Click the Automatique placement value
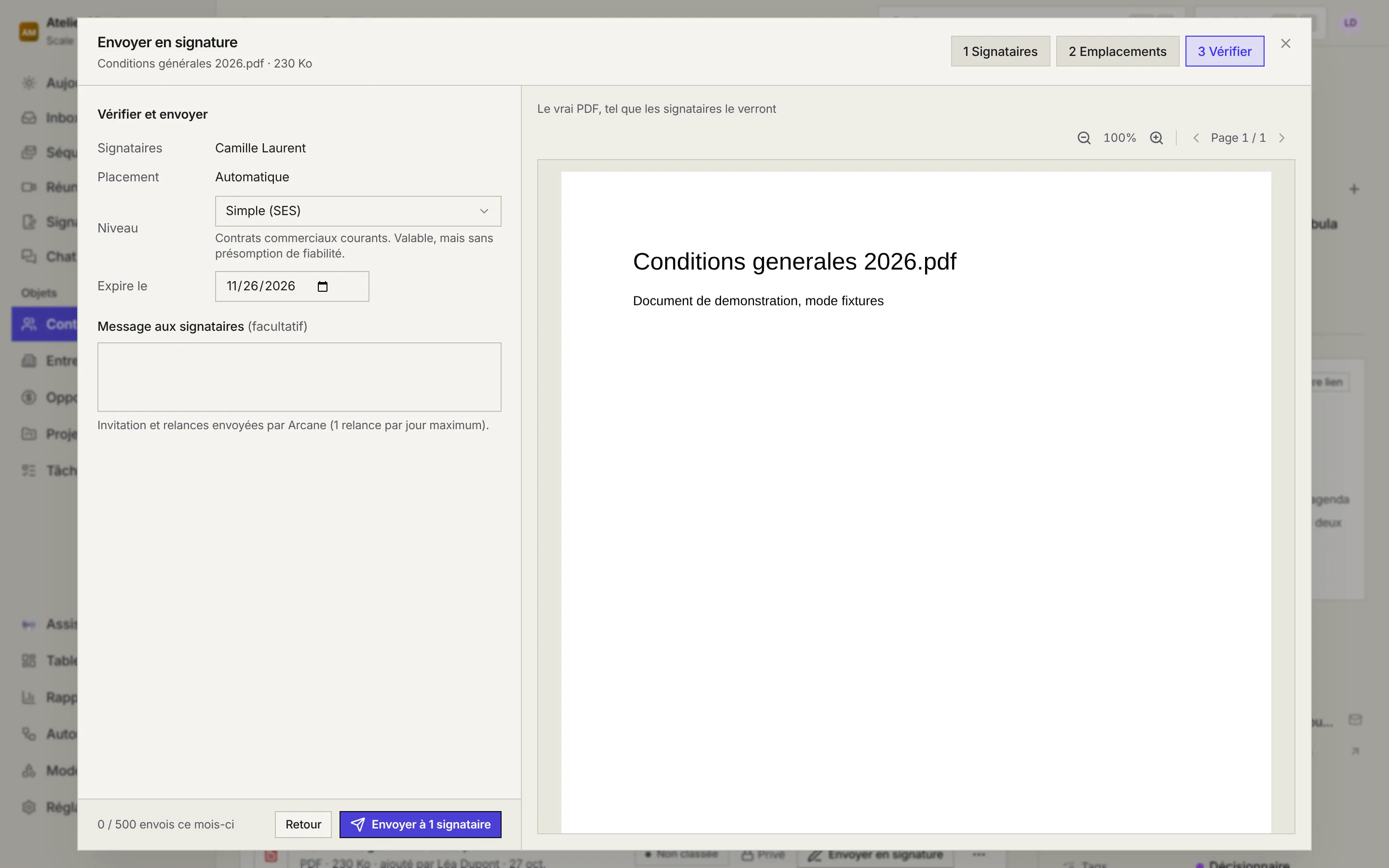This screenshot has width=1389, height=868. (252, 177)
